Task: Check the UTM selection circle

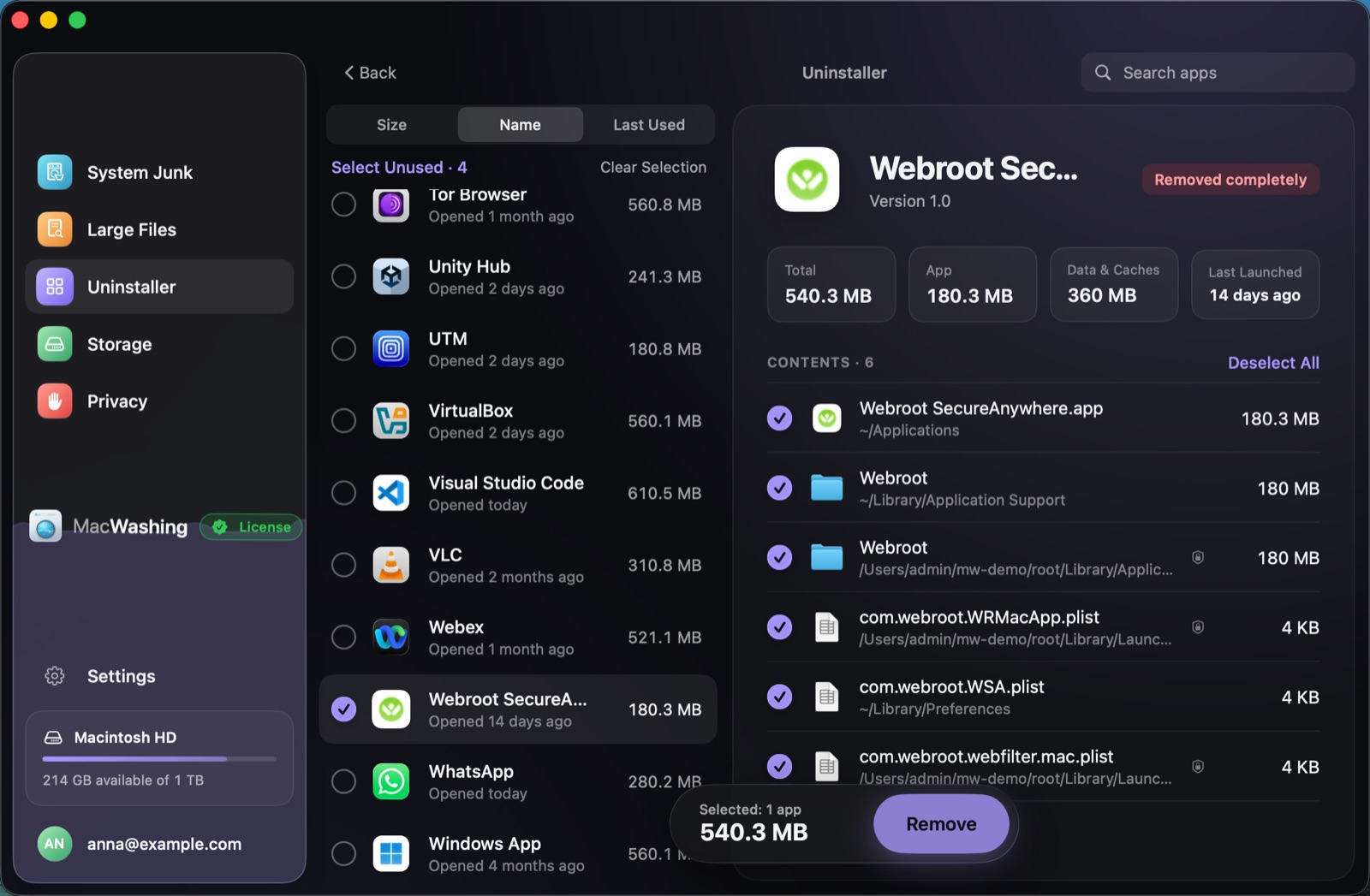Action: [343, 348]
